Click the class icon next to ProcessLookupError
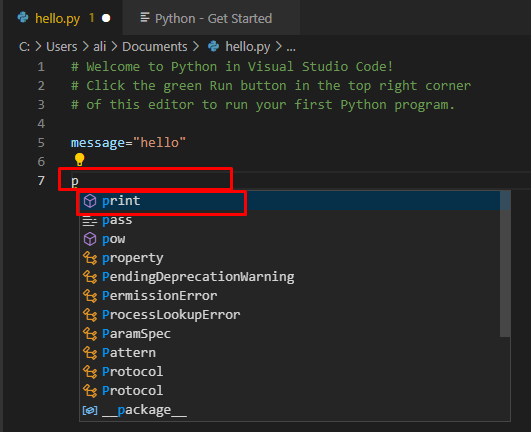 [90, 315]
